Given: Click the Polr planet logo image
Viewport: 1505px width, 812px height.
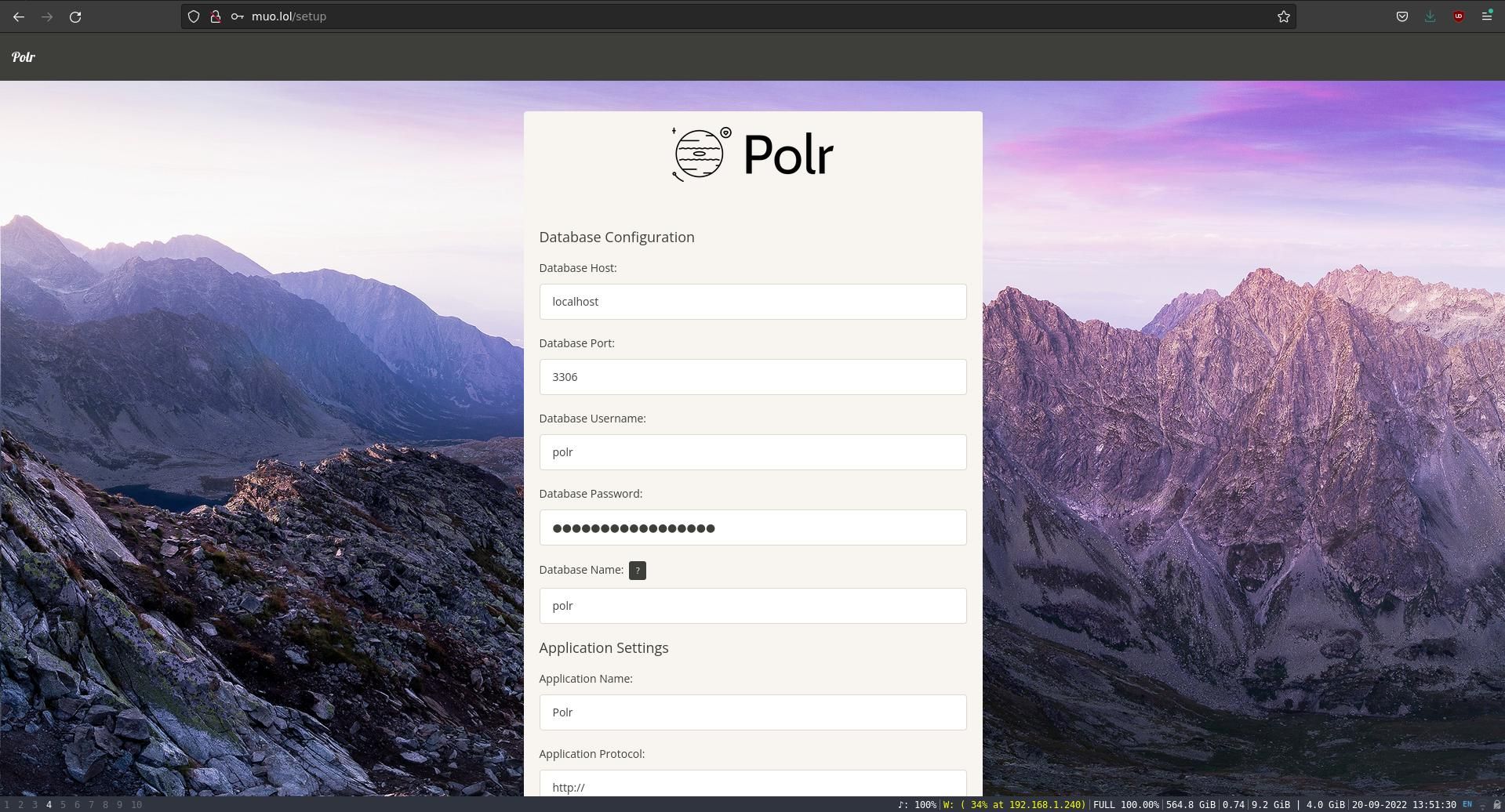Looking at the screenshot, I should (752, 154).
